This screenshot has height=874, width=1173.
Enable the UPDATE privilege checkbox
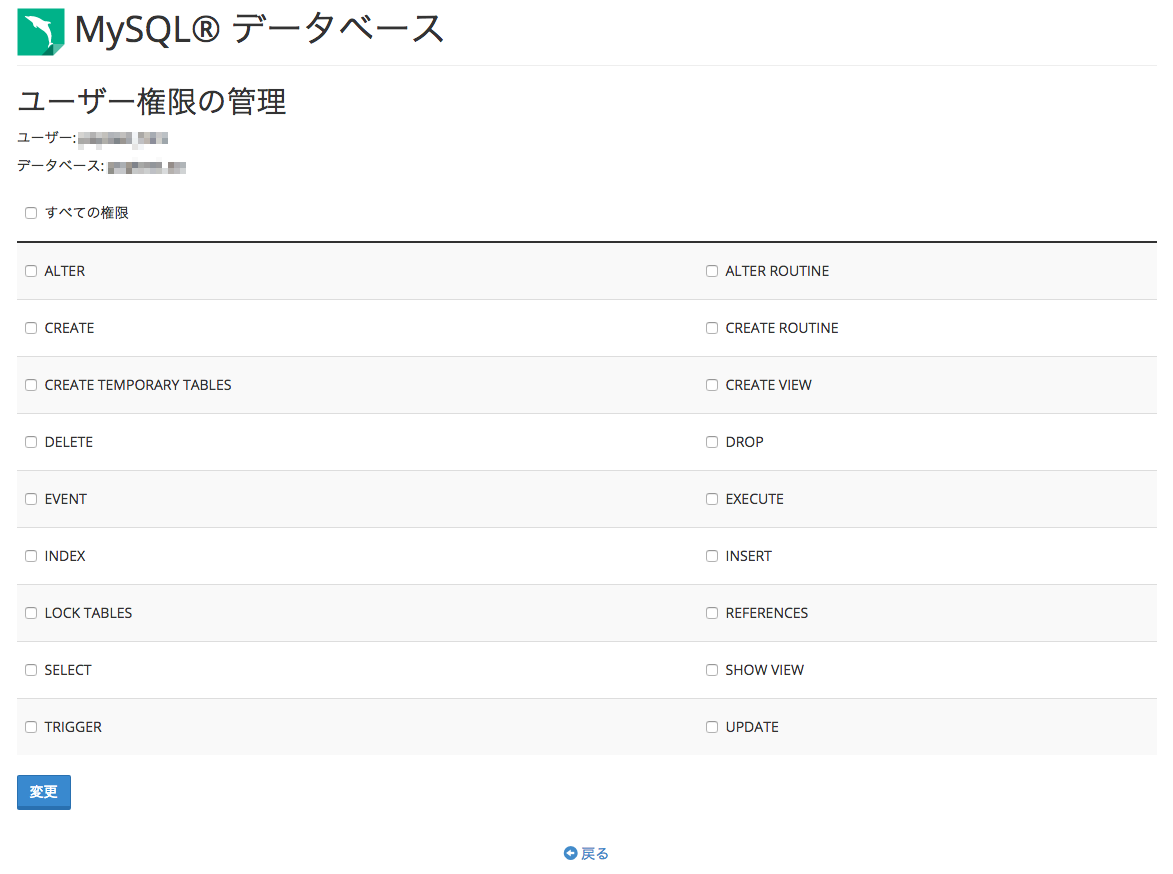712,727
